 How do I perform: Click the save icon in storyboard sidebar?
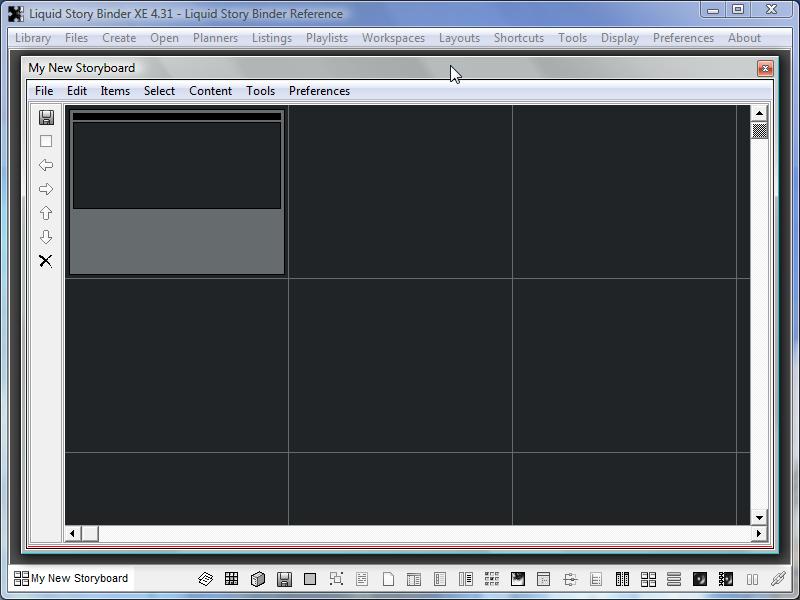tap(46, 117)
